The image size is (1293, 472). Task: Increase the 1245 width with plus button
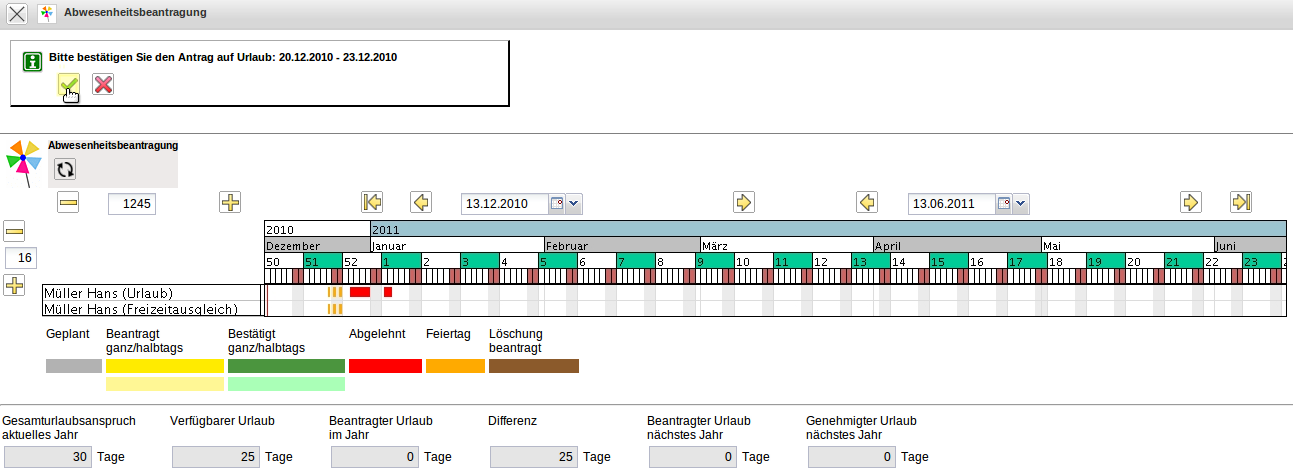coord(230,203)
